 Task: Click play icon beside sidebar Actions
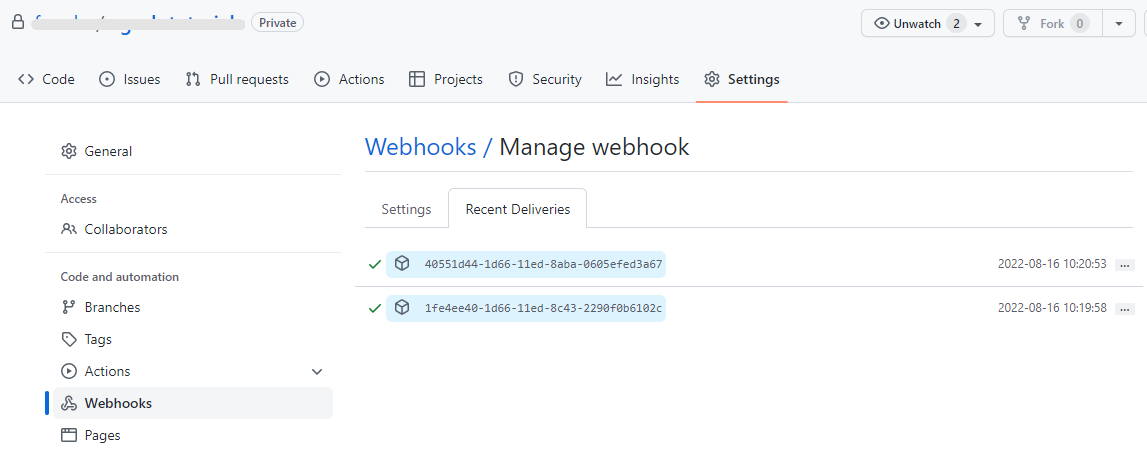click(x=69, y=371)
